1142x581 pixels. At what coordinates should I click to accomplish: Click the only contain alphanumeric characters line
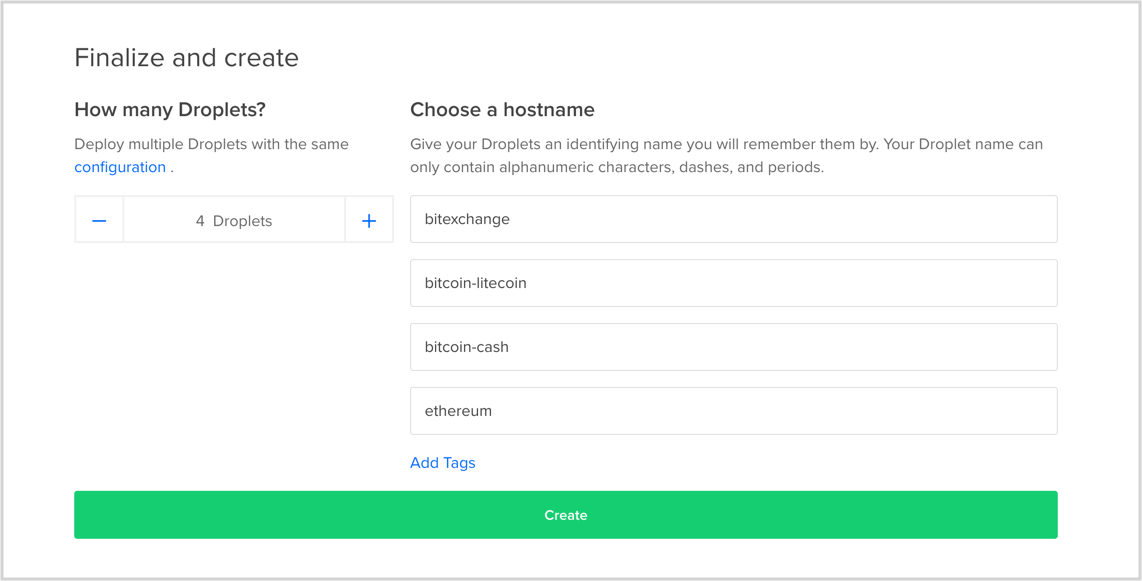[617, 167]
